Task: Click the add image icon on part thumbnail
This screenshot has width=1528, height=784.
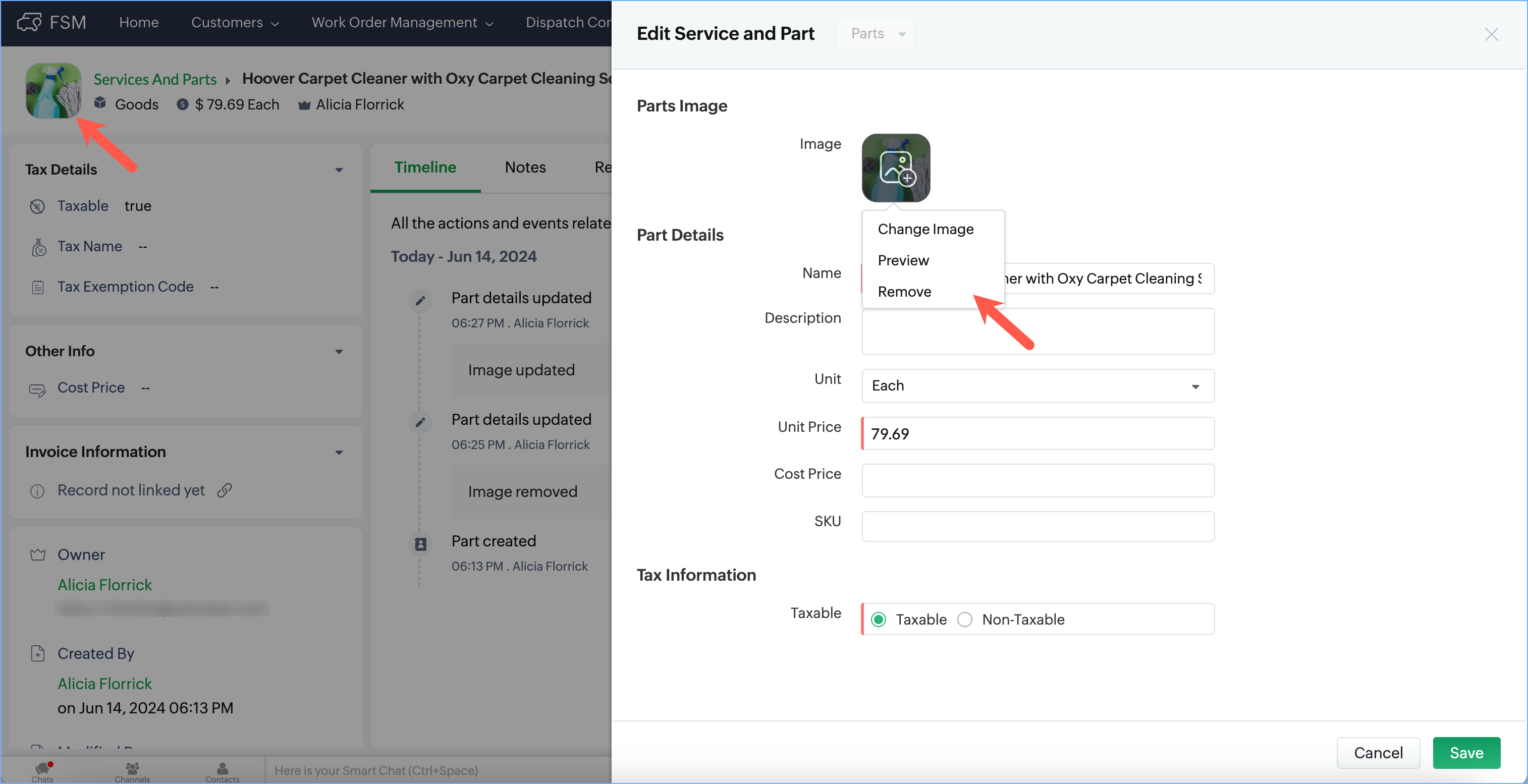Action: click(896, 168)
